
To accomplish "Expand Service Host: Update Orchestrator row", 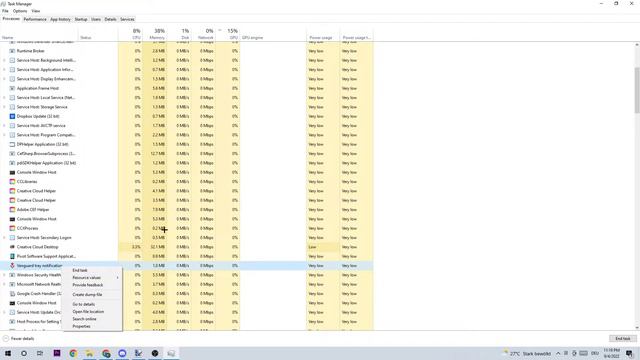I will pyautogui.click(x=4, y=312).
